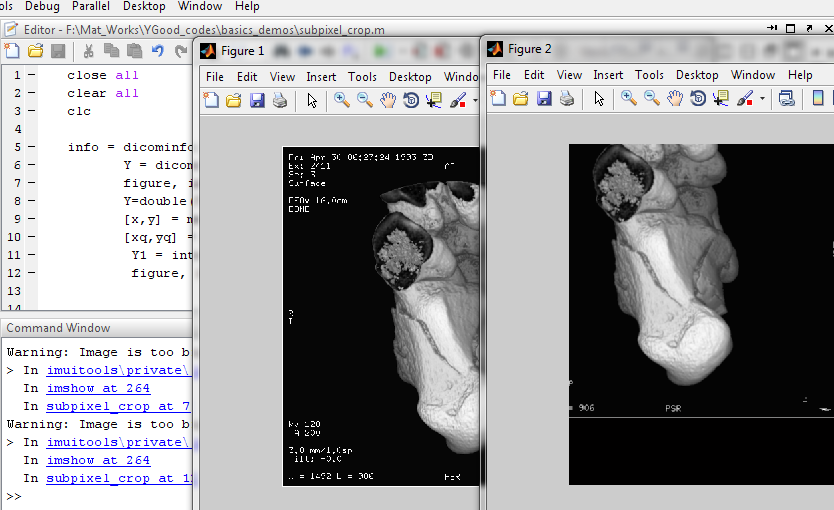Toggle breakpoint dash on editor line 12

(x=31, y=273)
